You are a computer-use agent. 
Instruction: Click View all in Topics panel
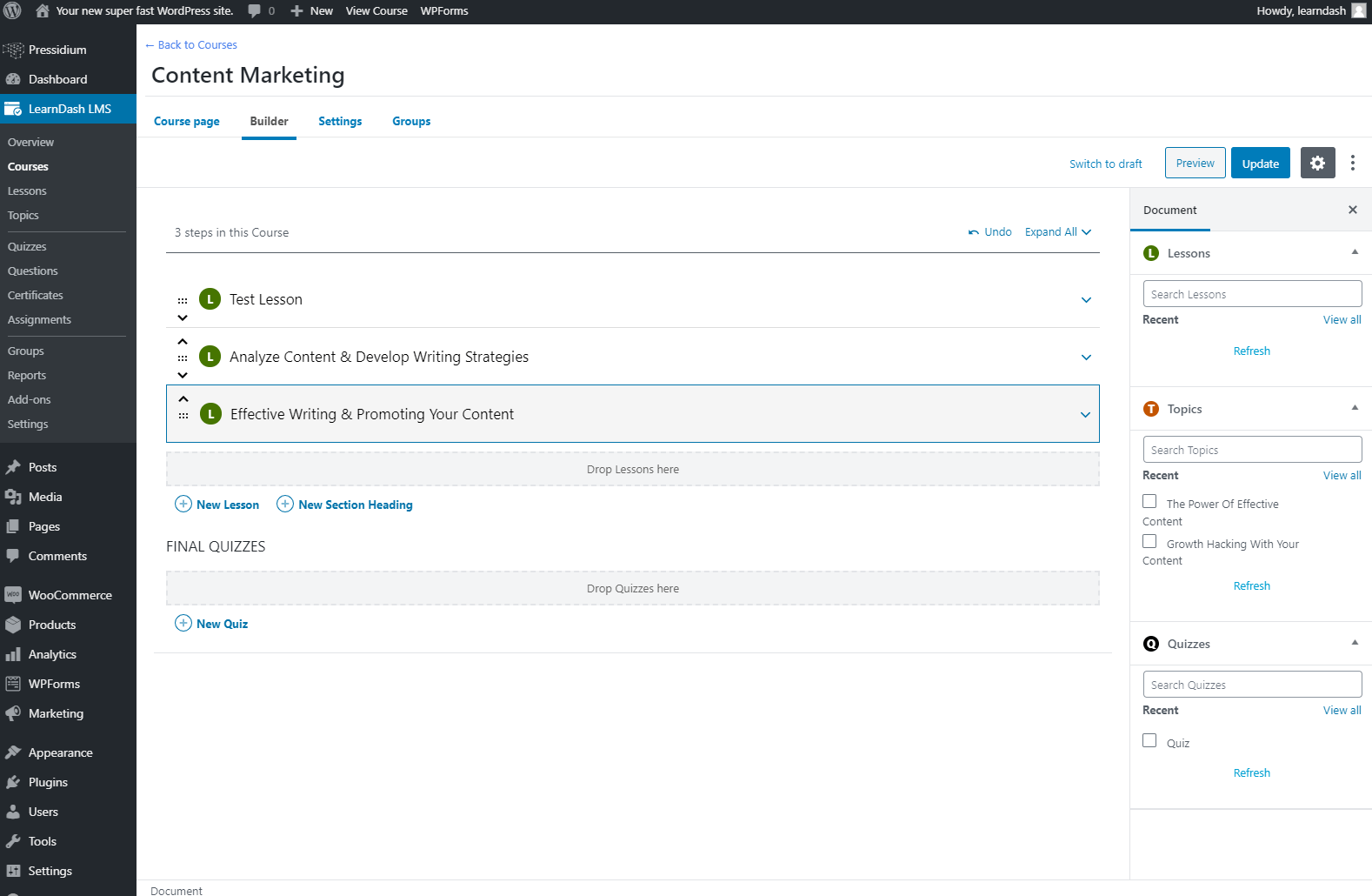pos(1342,476)
